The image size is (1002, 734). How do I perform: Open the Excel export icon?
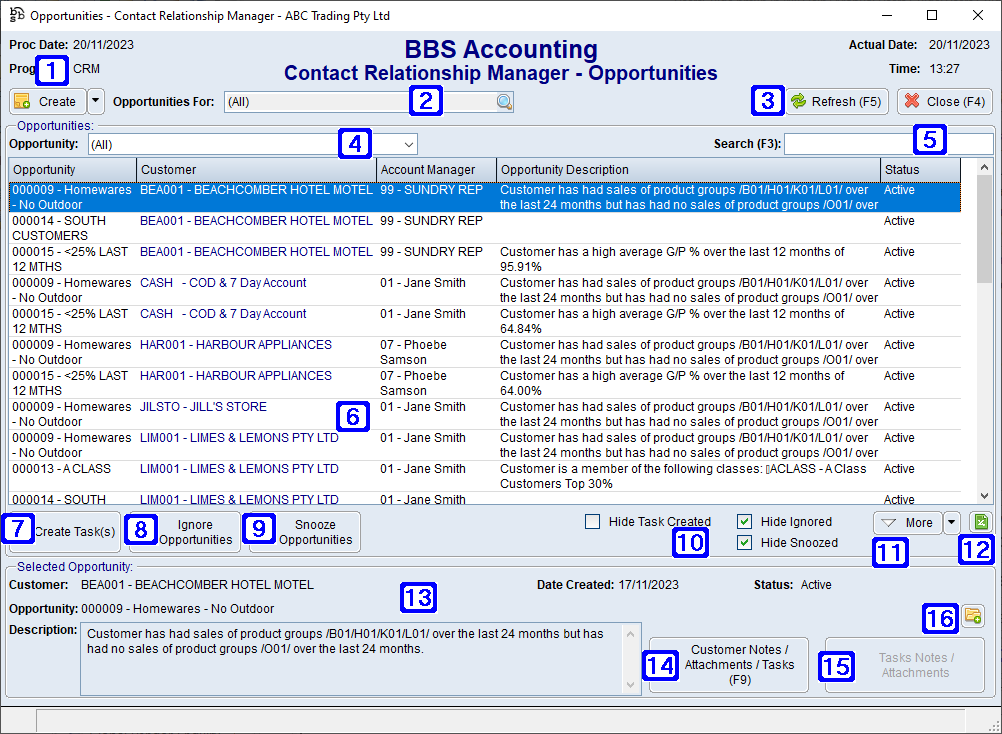[981, 521]
